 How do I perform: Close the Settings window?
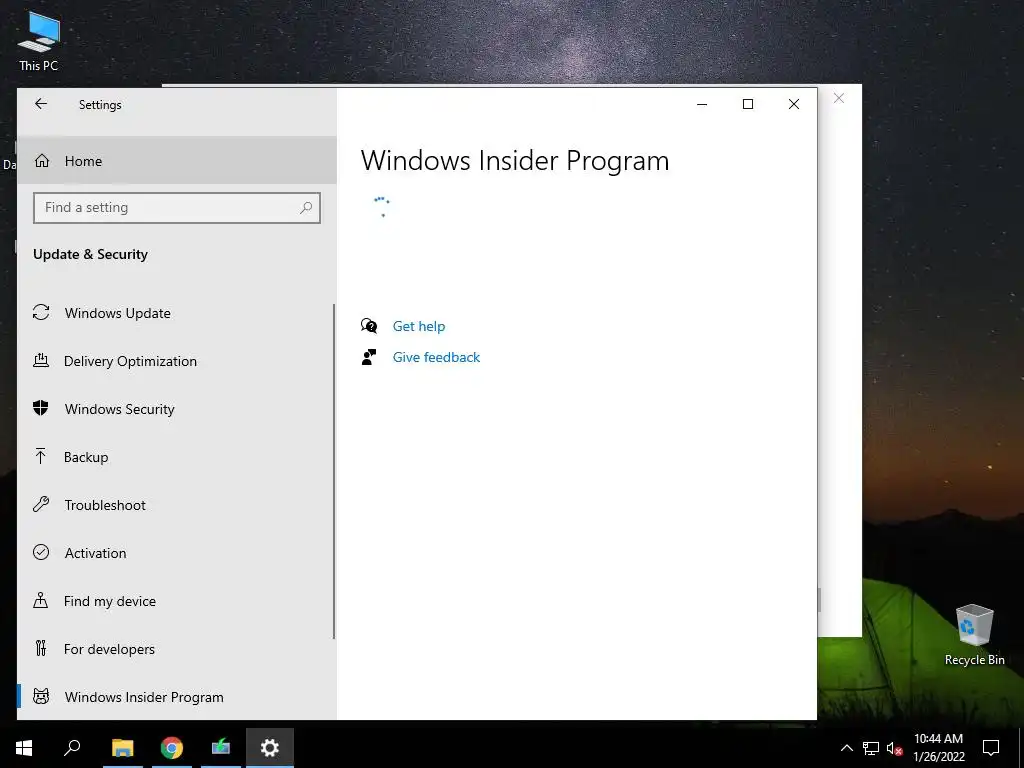tap(793, 104)
